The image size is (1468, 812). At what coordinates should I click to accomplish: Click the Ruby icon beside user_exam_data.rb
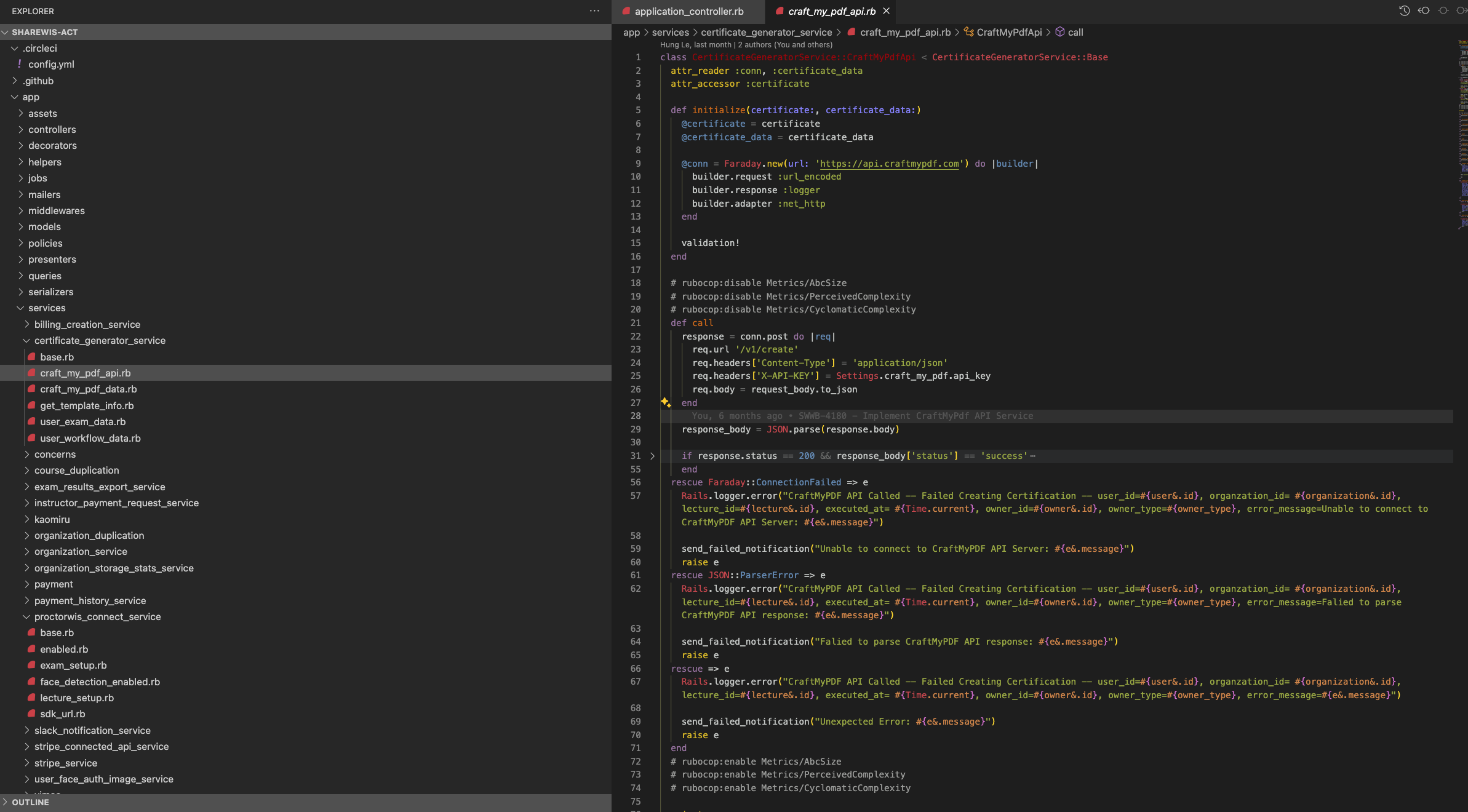31,421
